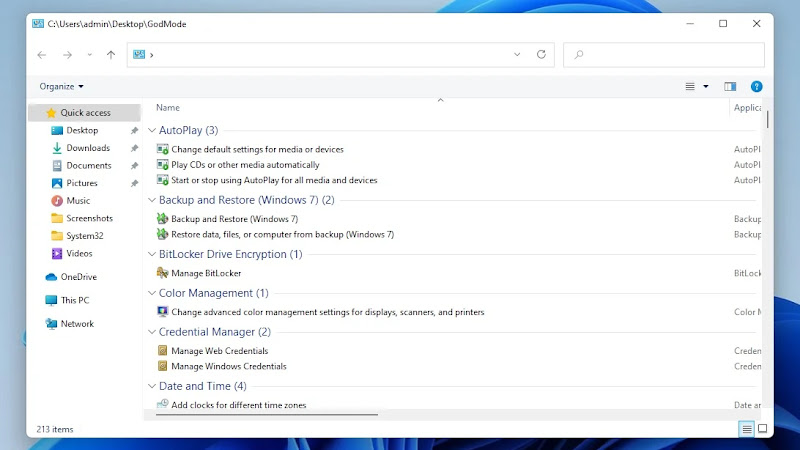This screenshot has height=450, width=800.
Task: Click icon beside Backup and Restore (Windows 7) item
Action: coord(162,219)
